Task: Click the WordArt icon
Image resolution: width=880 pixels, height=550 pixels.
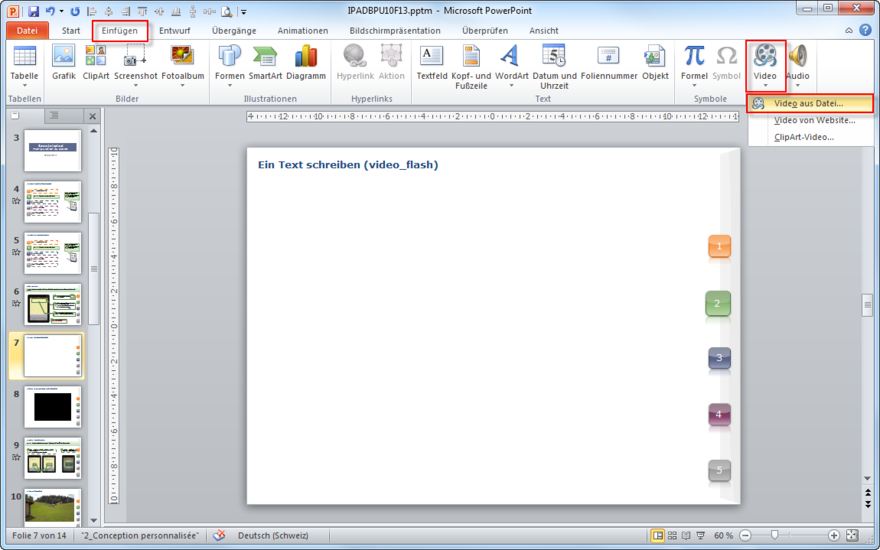Action: point(511,63)
